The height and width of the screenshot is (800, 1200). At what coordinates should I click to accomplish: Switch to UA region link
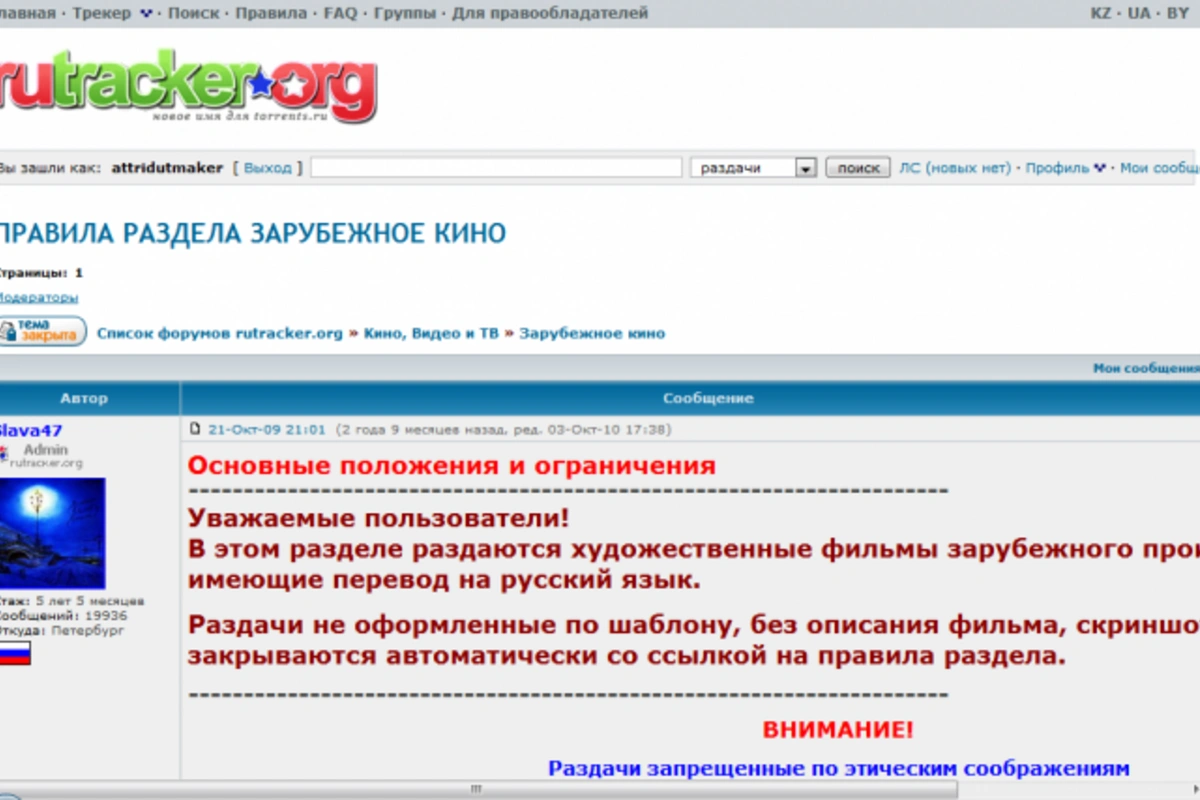click(1139, 13)
